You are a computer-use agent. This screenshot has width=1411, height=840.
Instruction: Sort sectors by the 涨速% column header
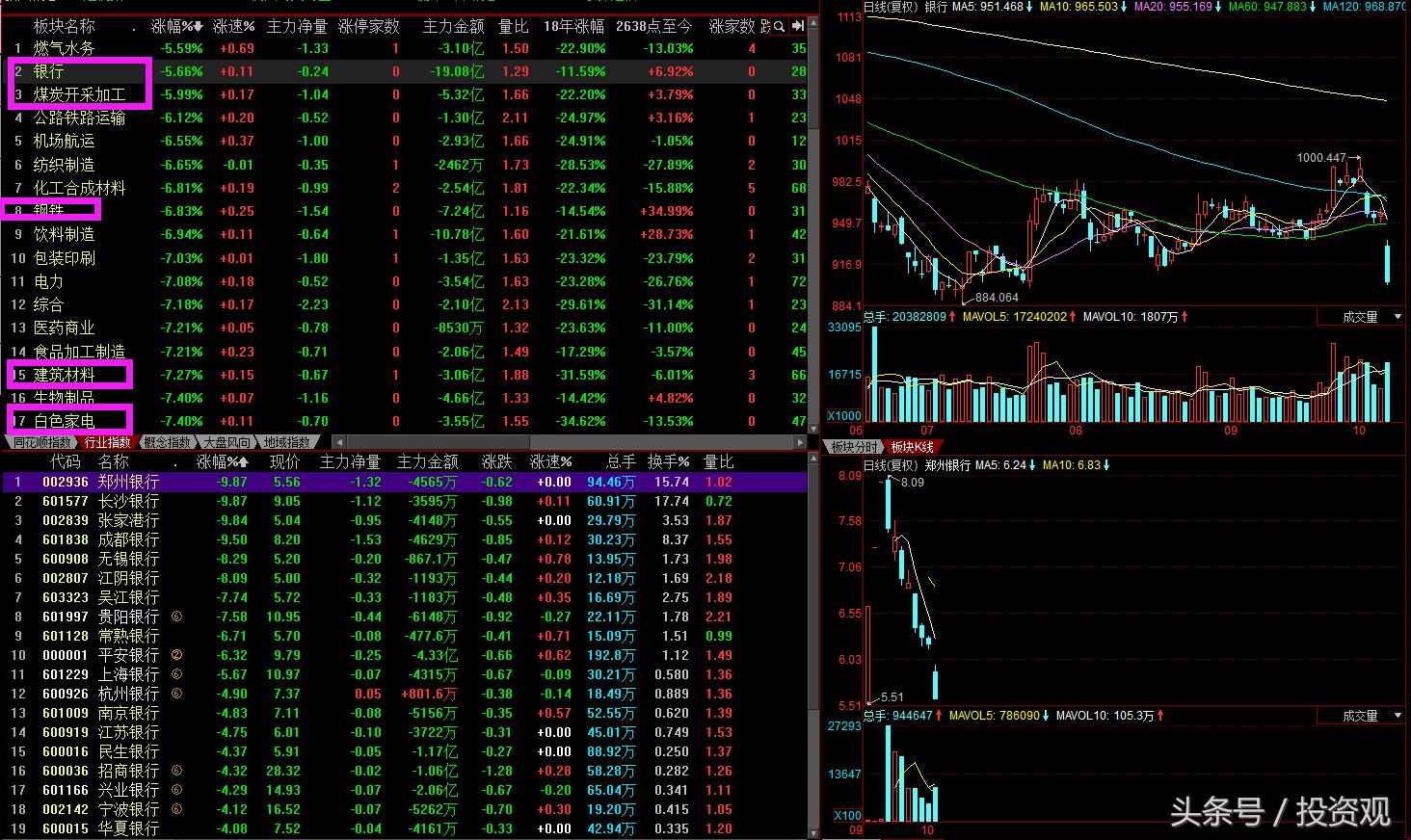click(234, 26)
